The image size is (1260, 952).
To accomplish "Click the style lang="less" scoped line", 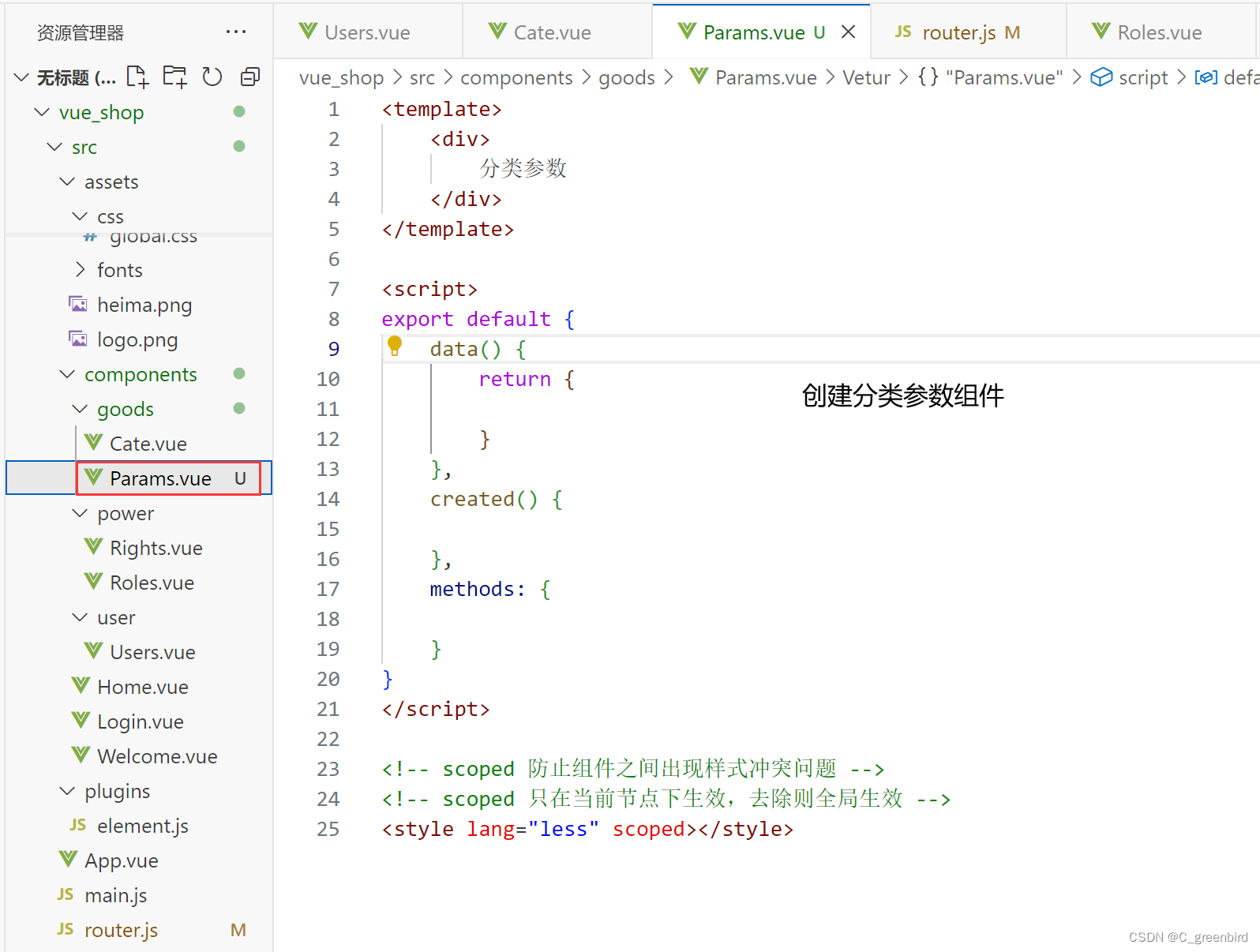I will pyautogui.click(x=587, y=829).
